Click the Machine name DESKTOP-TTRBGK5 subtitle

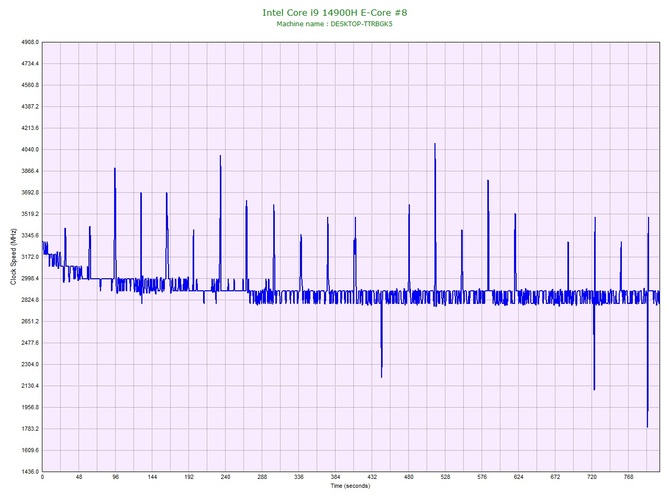tap(334, 24)
